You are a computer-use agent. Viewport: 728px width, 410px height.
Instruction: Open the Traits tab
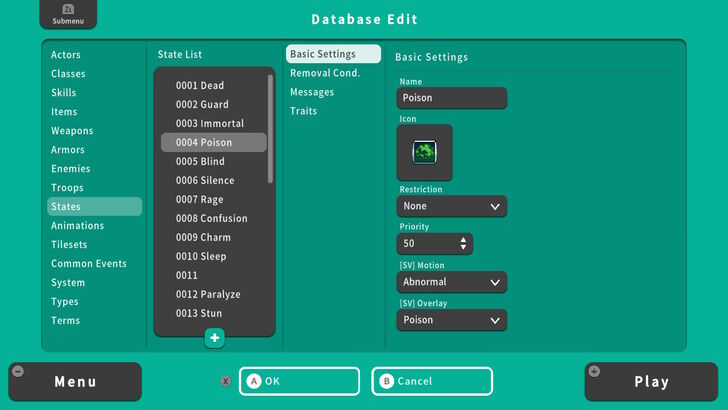coord(304,111)
